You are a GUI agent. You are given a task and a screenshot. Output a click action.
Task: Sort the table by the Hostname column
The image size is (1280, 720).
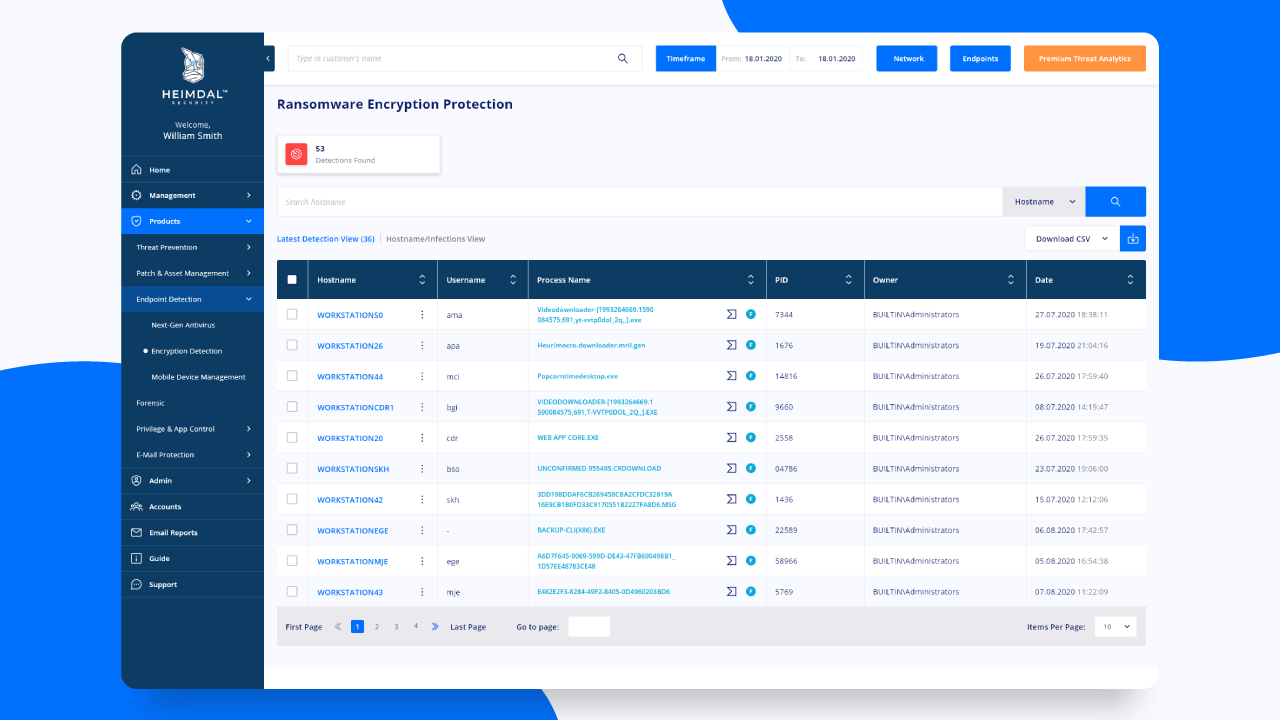tap(422, 280)
